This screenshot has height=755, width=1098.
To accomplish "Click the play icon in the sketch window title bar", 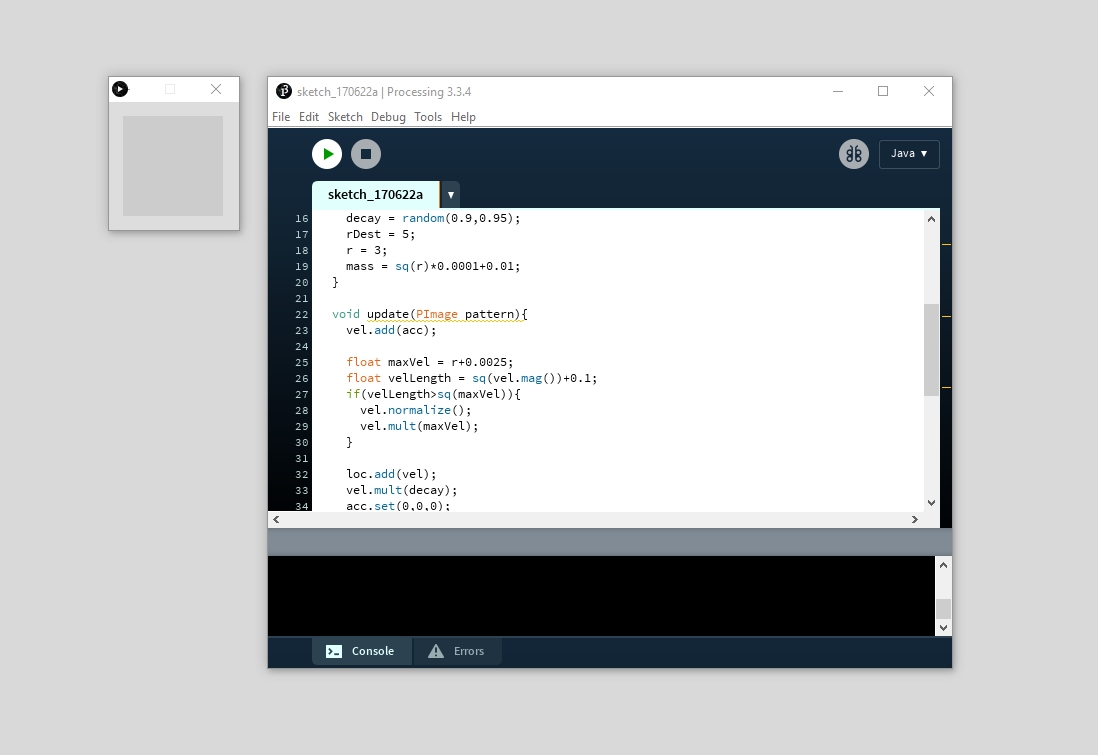I will point(120,89).
